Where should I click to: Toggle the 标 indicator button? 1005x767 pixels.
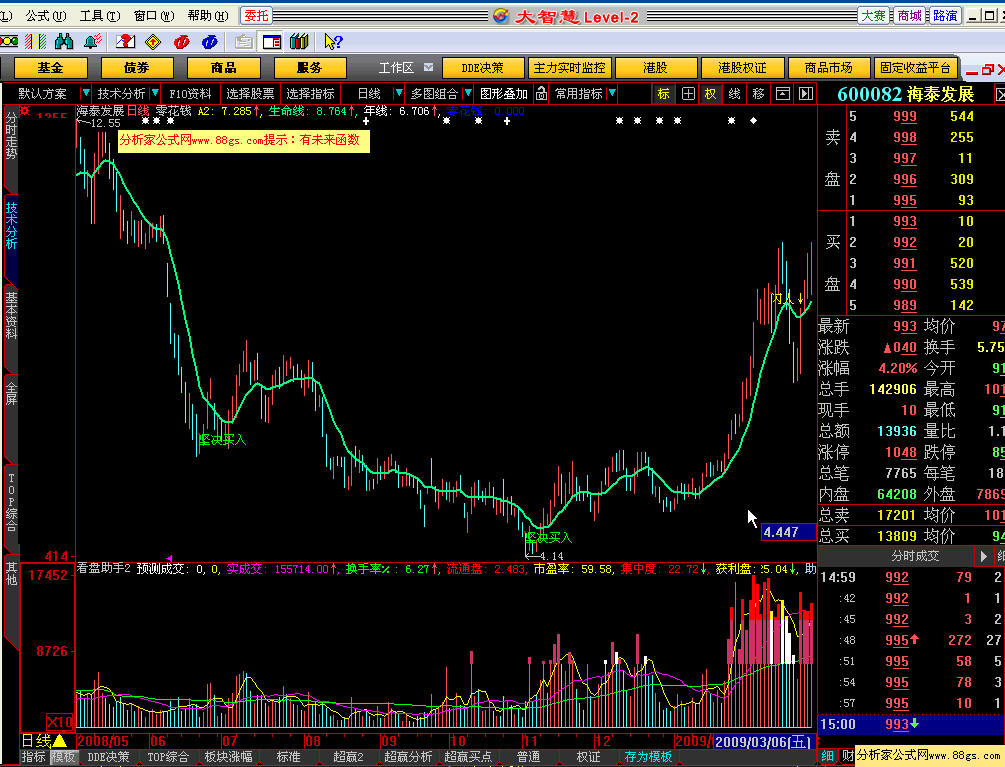(x=663, y=94)
